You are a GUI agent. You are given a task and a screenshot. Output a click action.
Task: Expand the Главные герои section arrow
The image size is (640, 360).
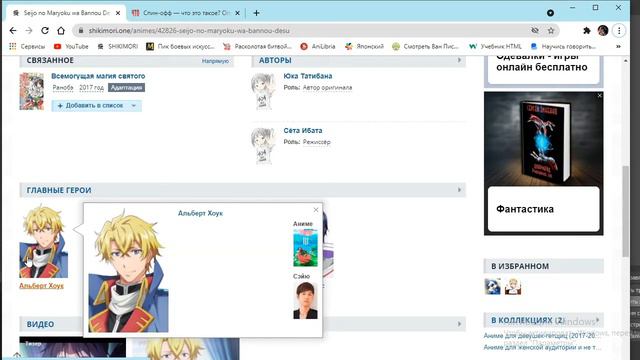[459, 190]
